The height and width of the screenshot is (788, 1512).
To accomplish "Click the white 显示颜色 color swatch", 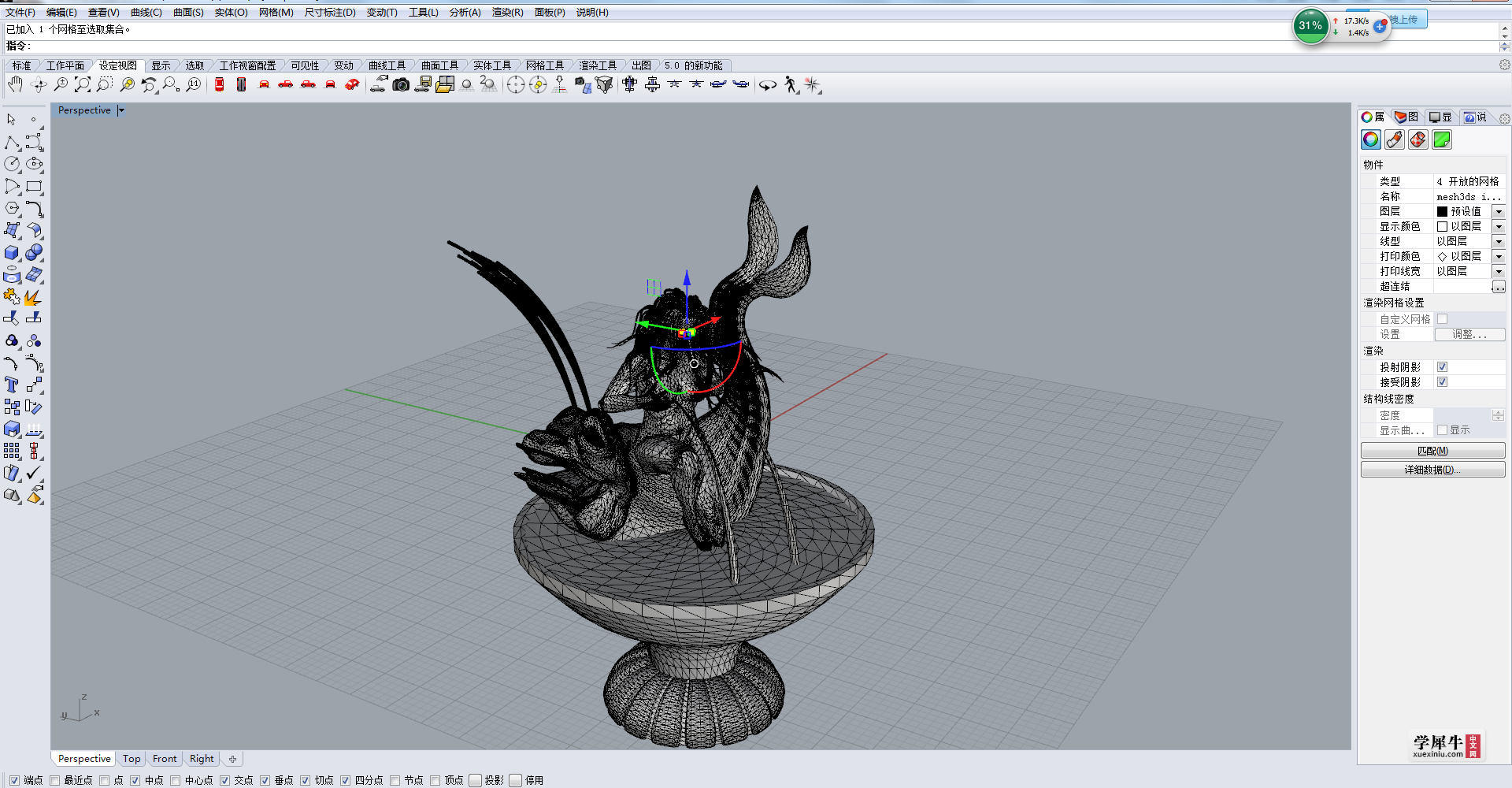I will tap(1442, 226).
